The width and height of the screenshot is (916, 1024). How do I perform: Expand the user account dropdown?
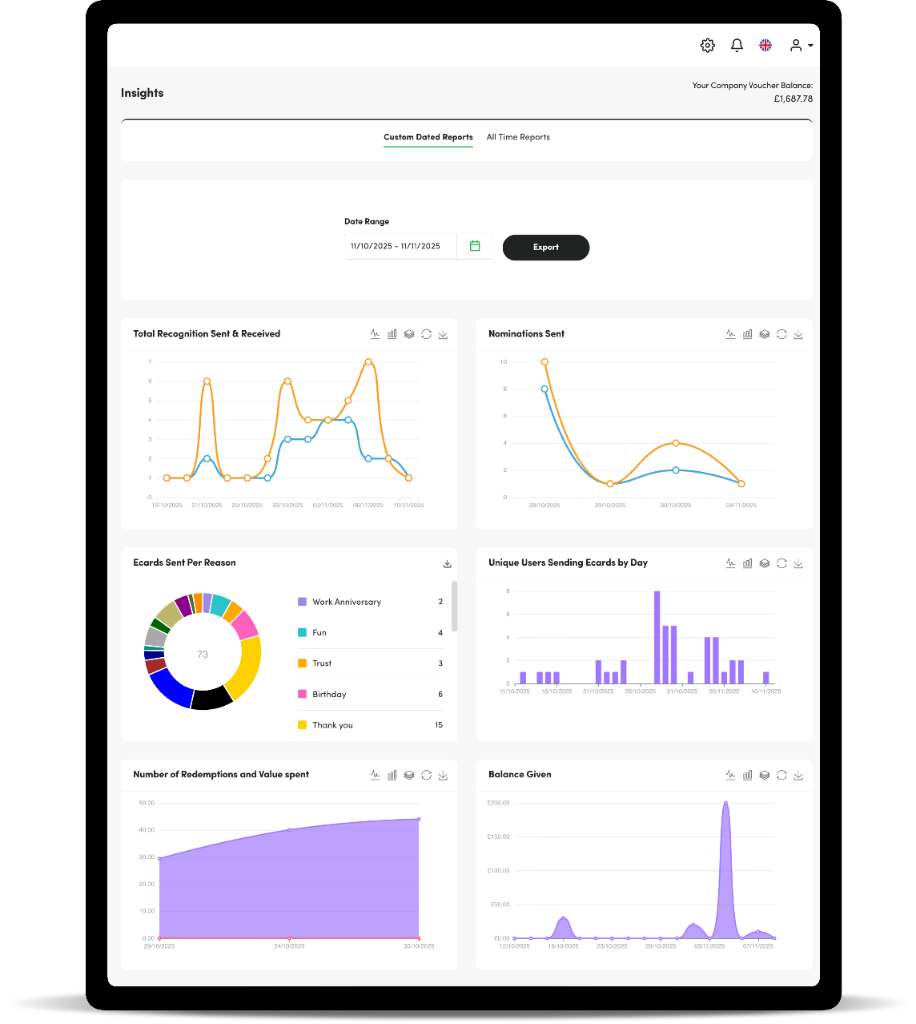pyautogui.click(x=800, y=45)
